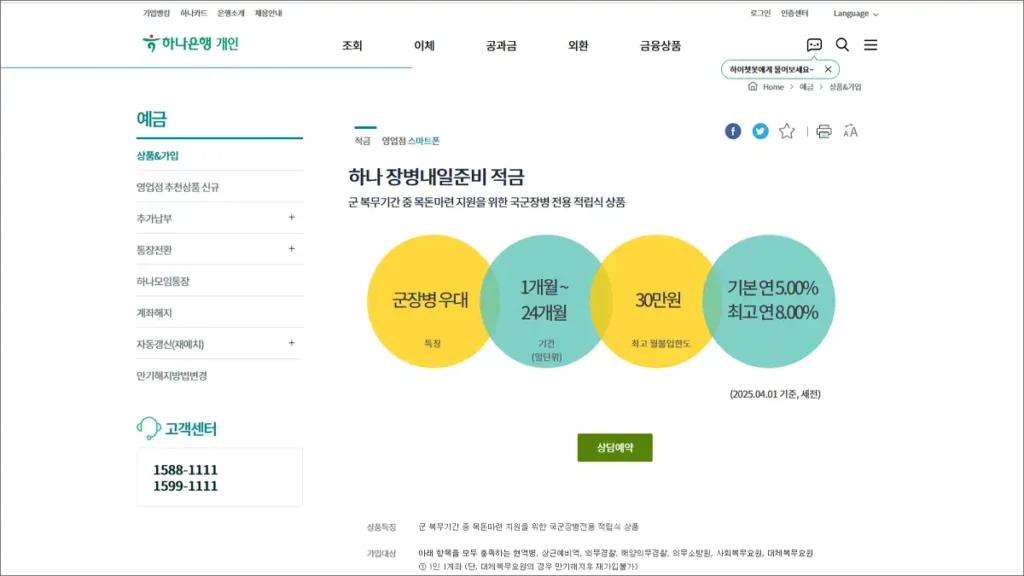Image resolution: width=1024 pixels, height=576 pixels.
Task: Open the 조회 main menu
Action: (x=352, y=46)
